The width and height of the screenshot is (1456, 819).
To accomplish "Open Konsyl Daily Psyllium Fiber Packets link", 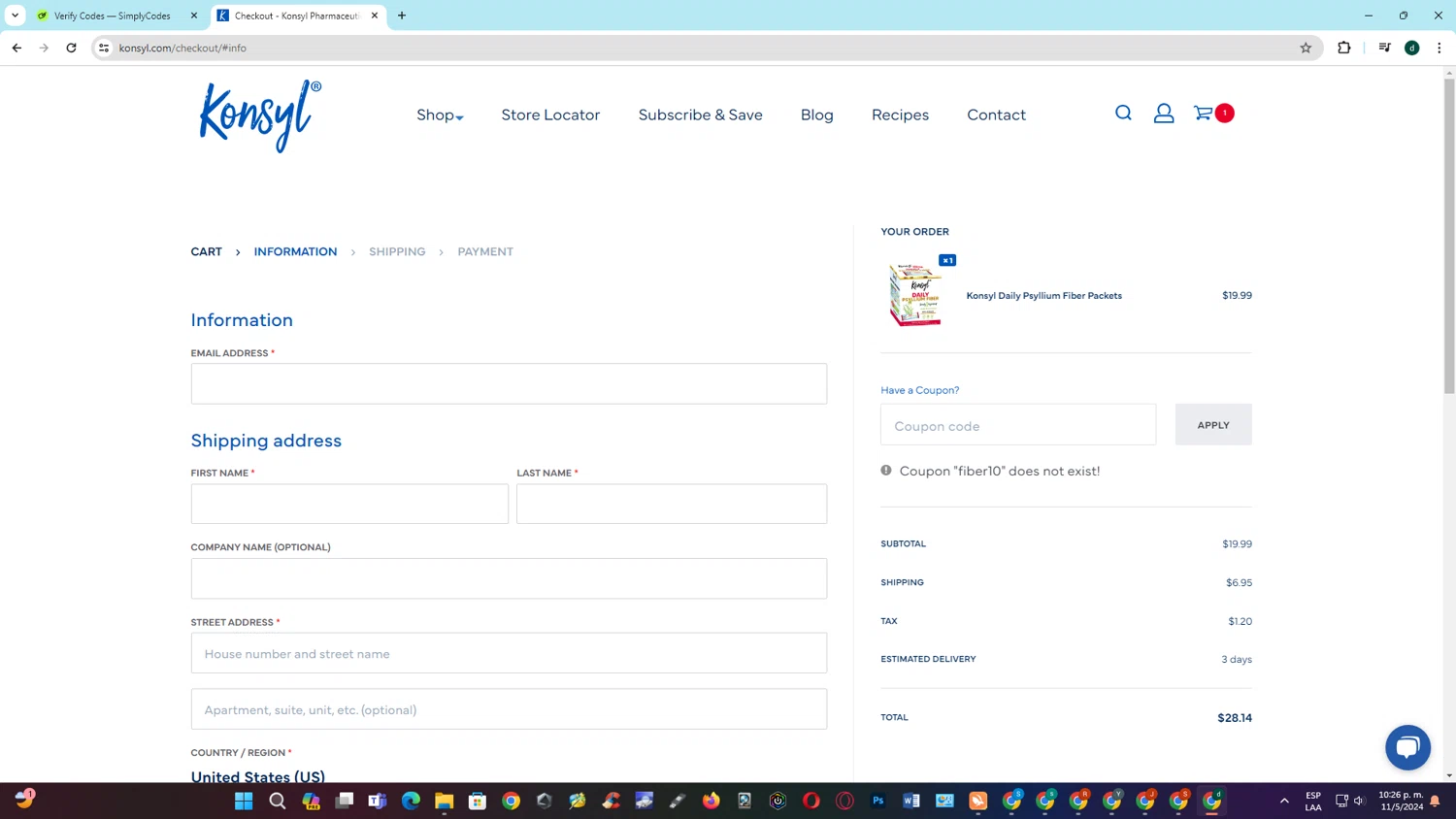I will click(x=1043, y=295).
